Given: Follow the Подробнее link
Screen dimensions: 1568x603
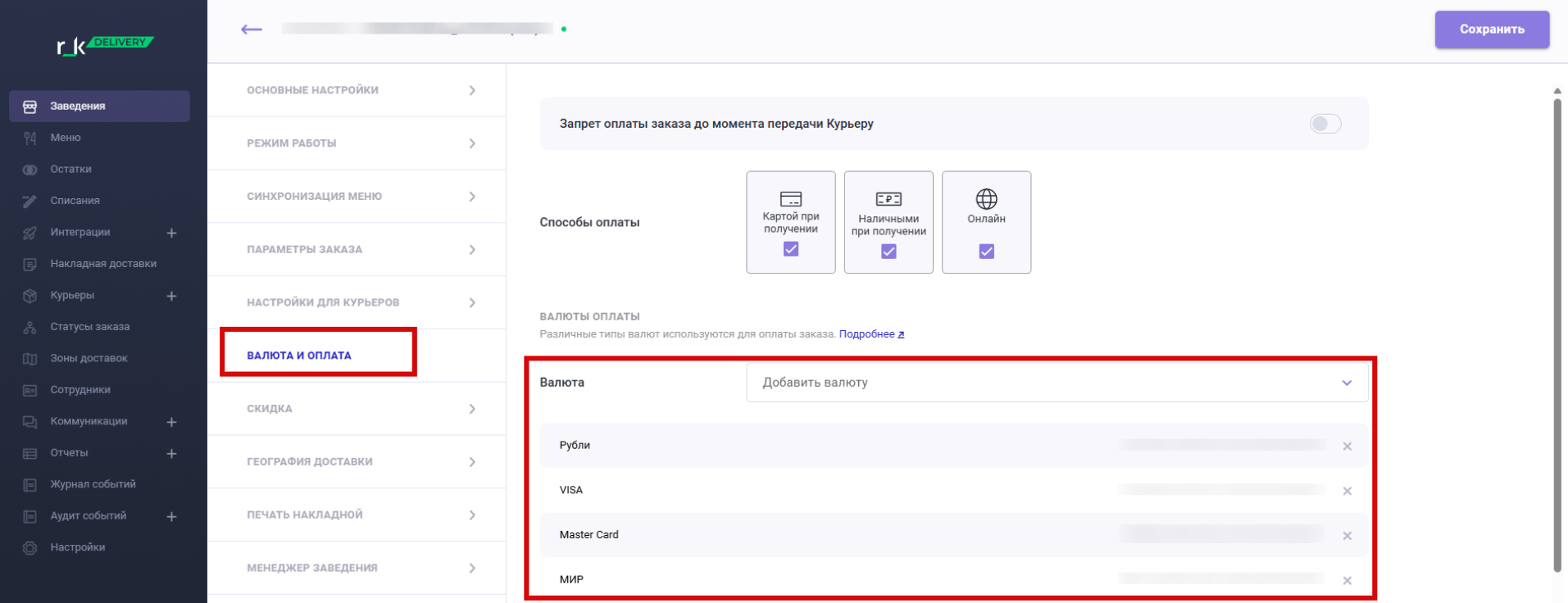Looking at the screenshot, I should [870, 334].
